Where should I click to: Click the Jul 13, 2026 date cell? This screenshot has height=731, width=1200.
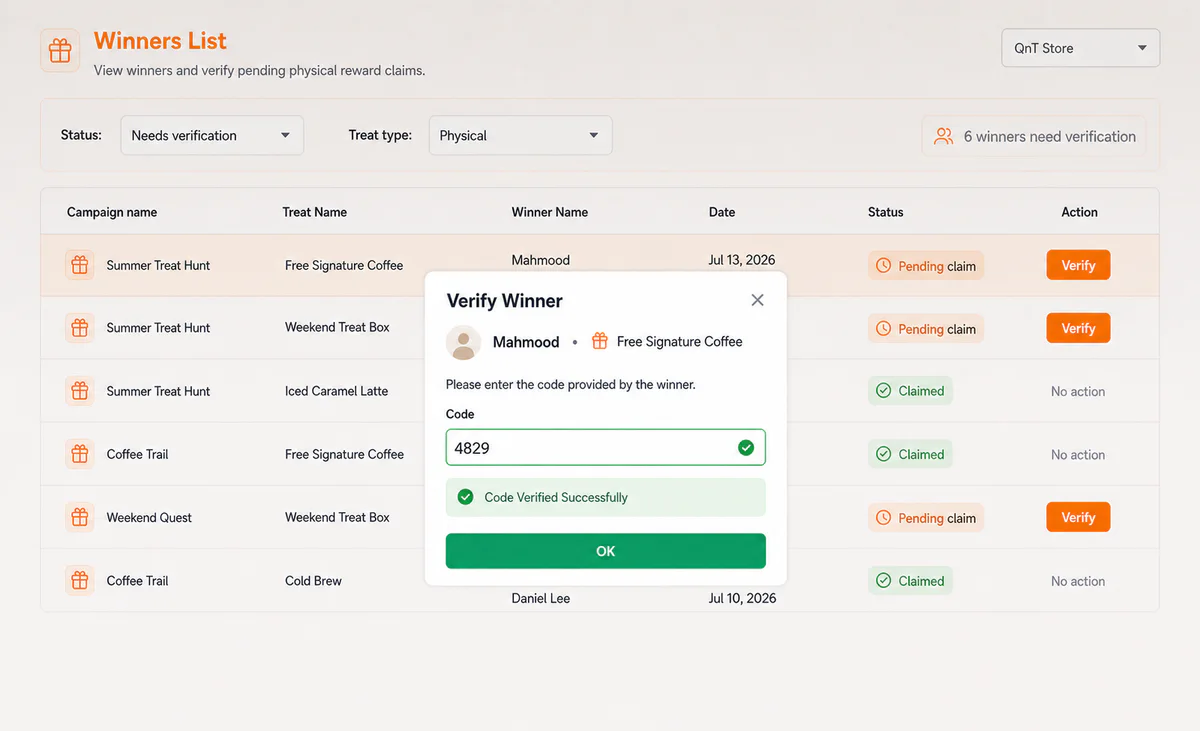coord(742,260)
